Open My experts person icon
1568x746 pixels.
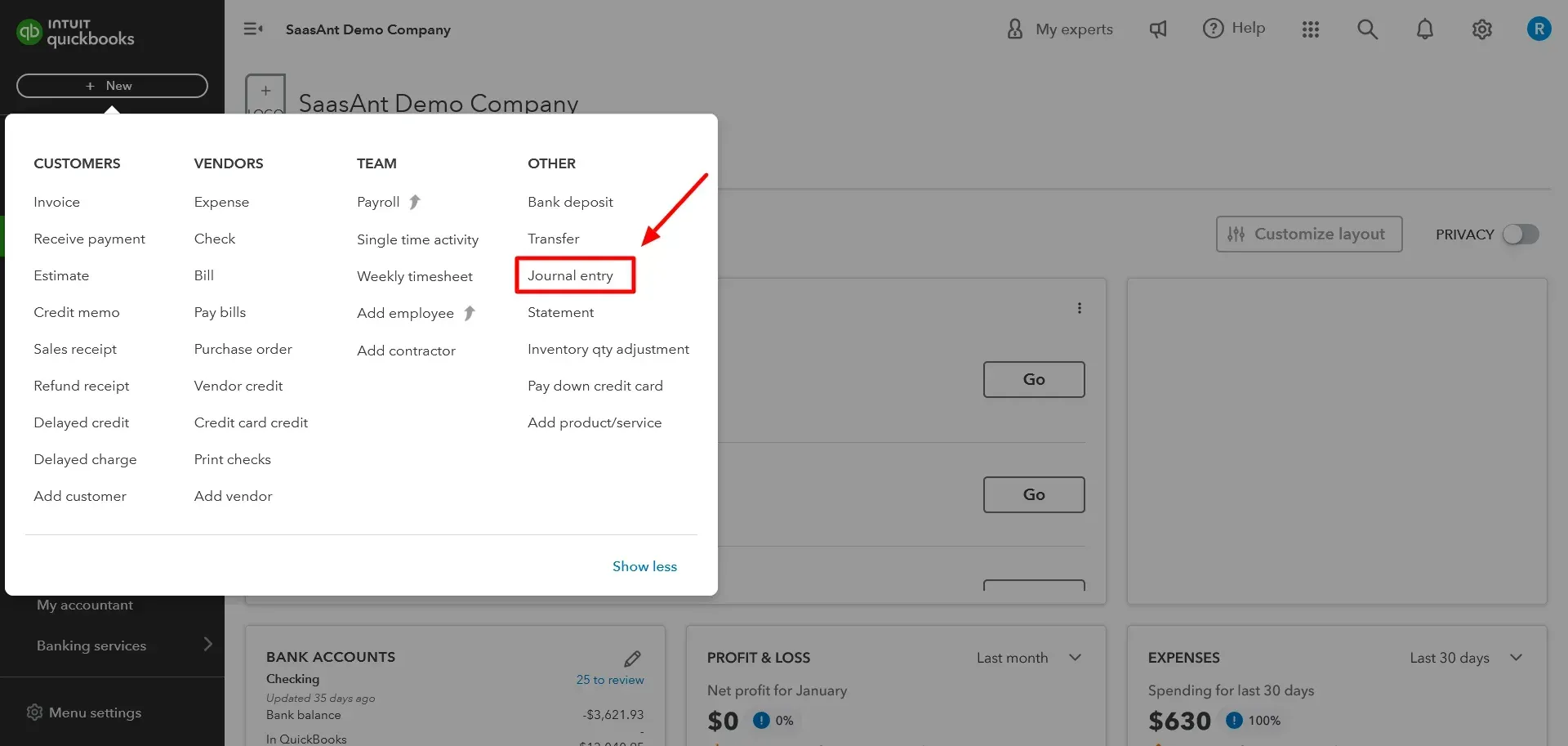tap(1015, 29)
